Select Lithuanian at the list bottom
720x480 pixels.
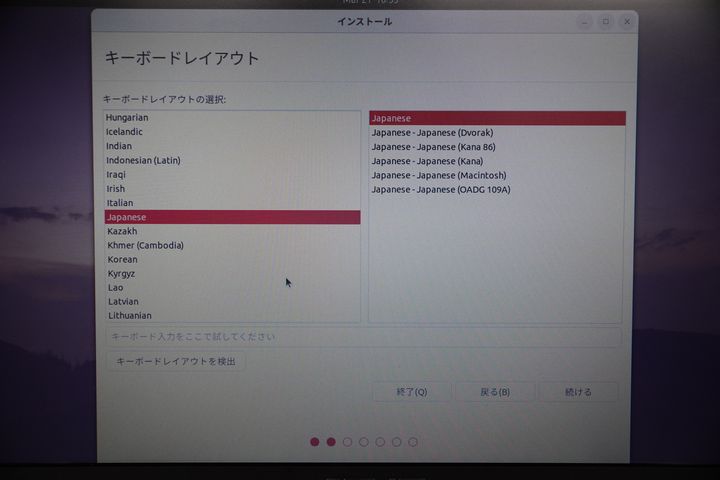[x=232, y=316]
